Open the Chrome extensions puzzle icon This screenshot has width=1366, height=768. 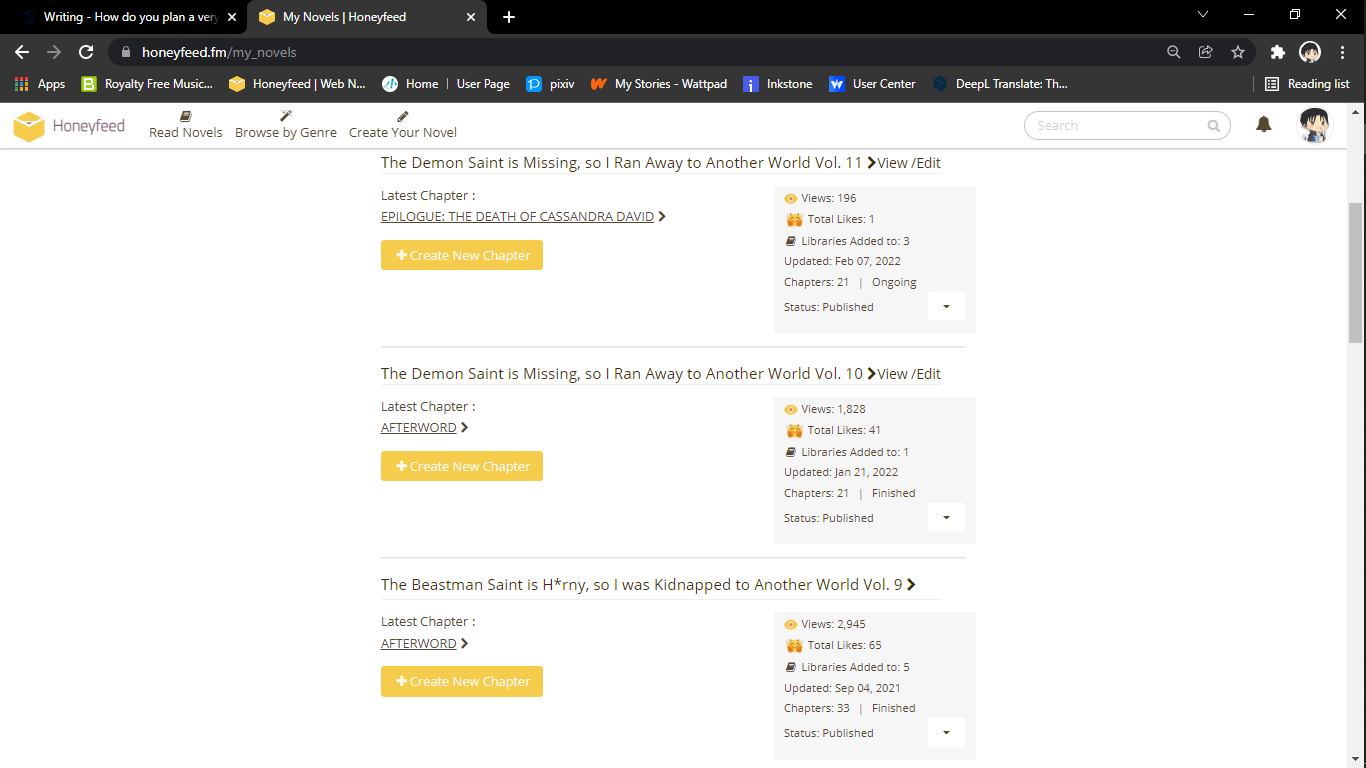[x=1277, y=52]
